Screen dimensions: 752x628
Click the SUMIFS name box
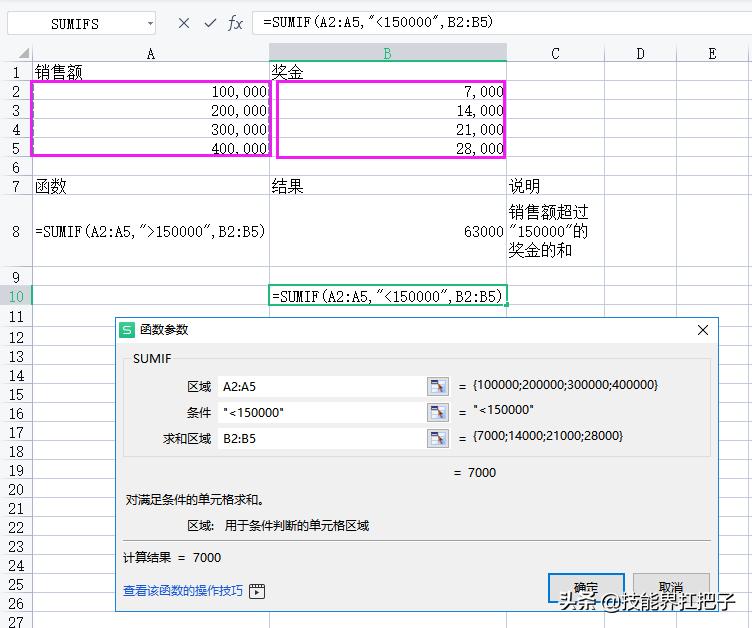75,24
